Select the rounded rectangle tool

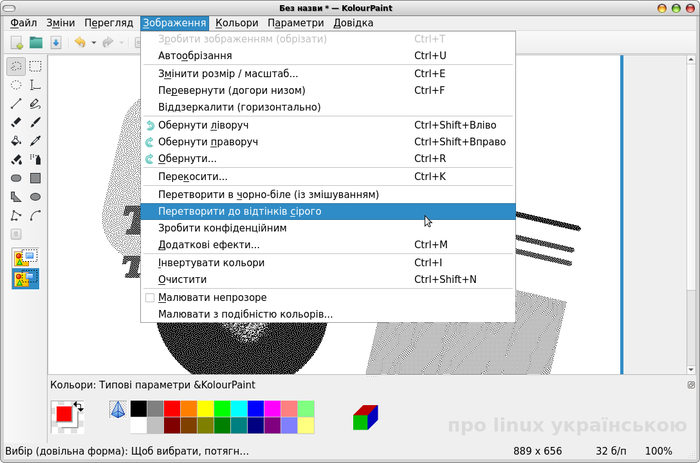pos(16,178)
